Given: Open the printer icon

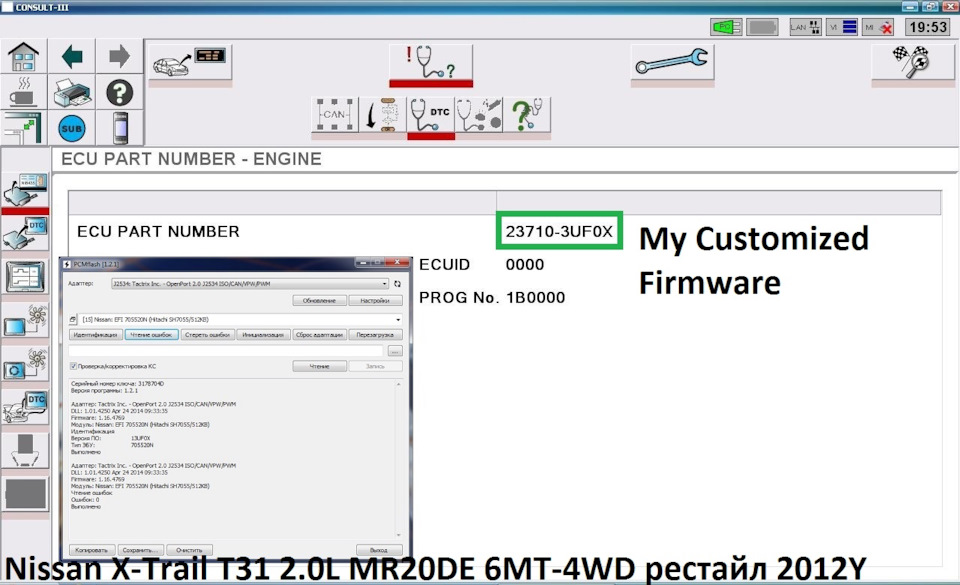Looking at the screenshot, I should click(x=72, y=93).
